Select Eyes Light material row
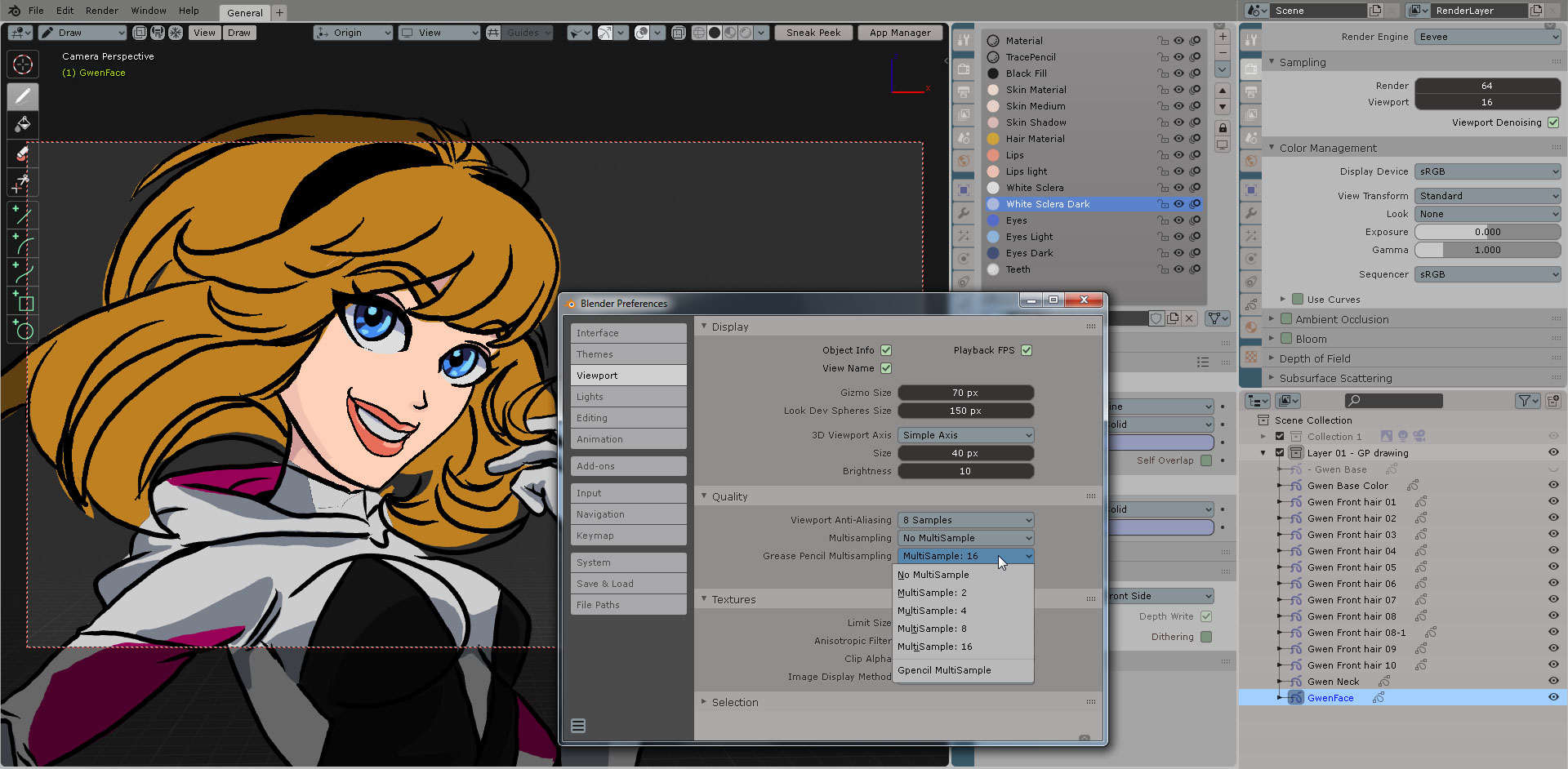 1094,237
